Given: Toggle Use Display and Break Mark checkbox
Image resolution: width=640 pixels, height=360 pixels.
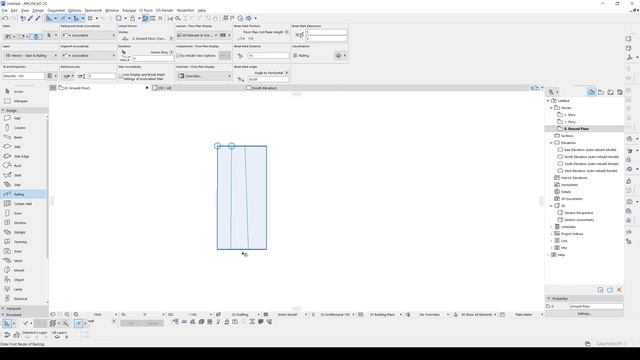Looking at the screenshot, I should [x=121, y=76].
